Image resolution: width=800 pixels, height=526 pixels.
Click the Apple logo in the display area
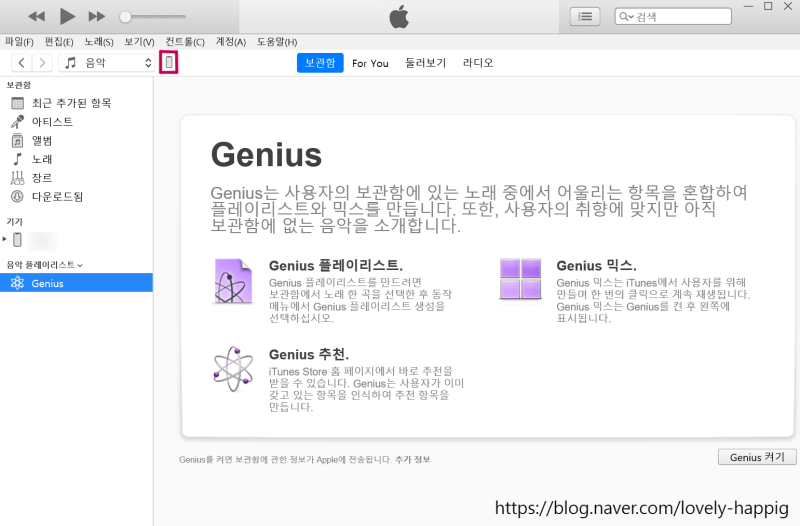(x=399, y=17)
